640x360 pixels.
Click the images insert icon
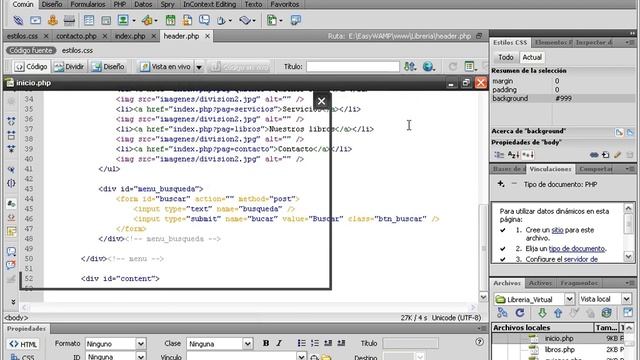point(123,20)
